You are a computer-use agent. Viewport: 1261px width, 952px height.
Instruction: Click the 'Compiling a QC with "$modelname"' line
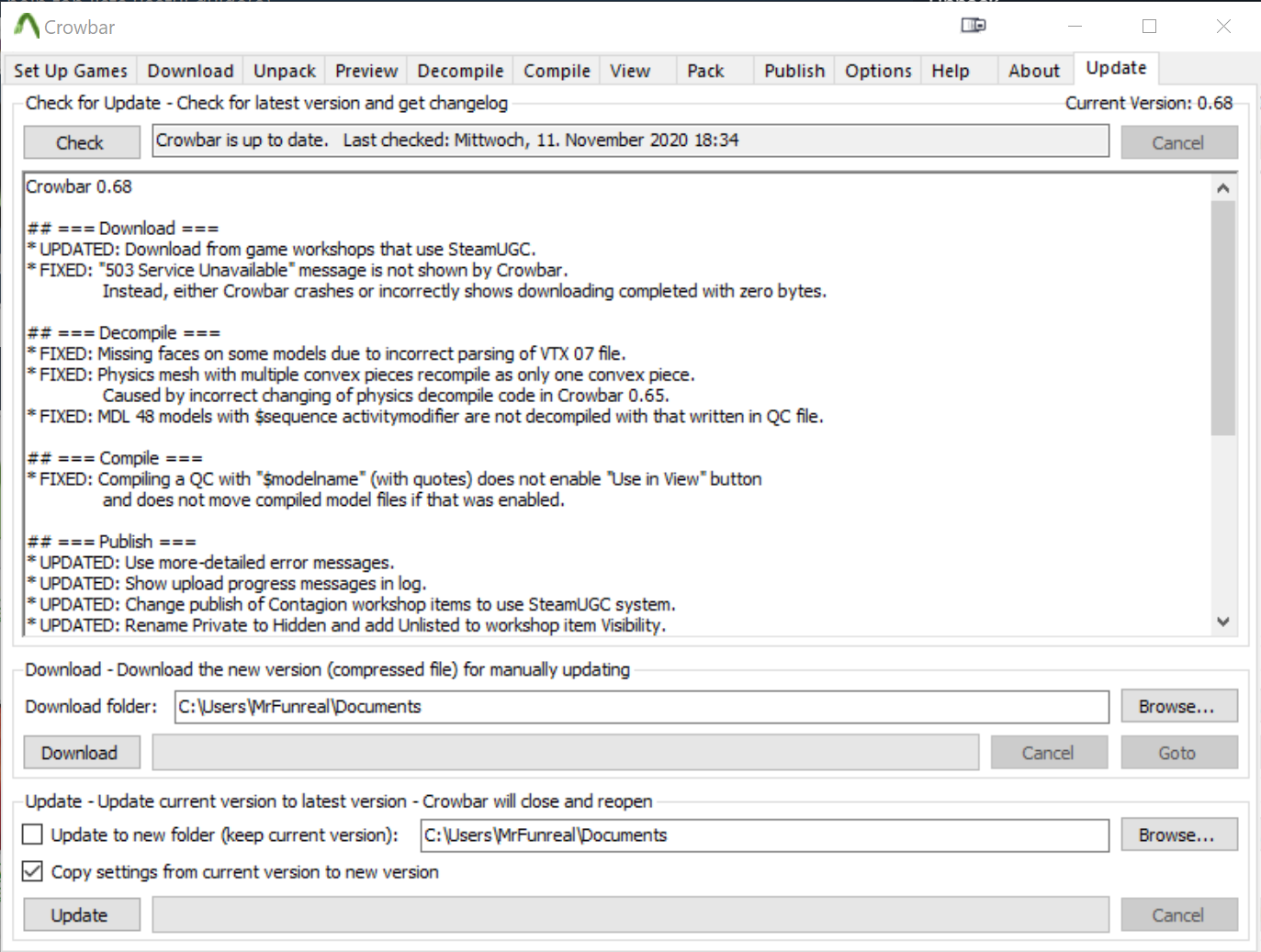click(x=394, y=479)
